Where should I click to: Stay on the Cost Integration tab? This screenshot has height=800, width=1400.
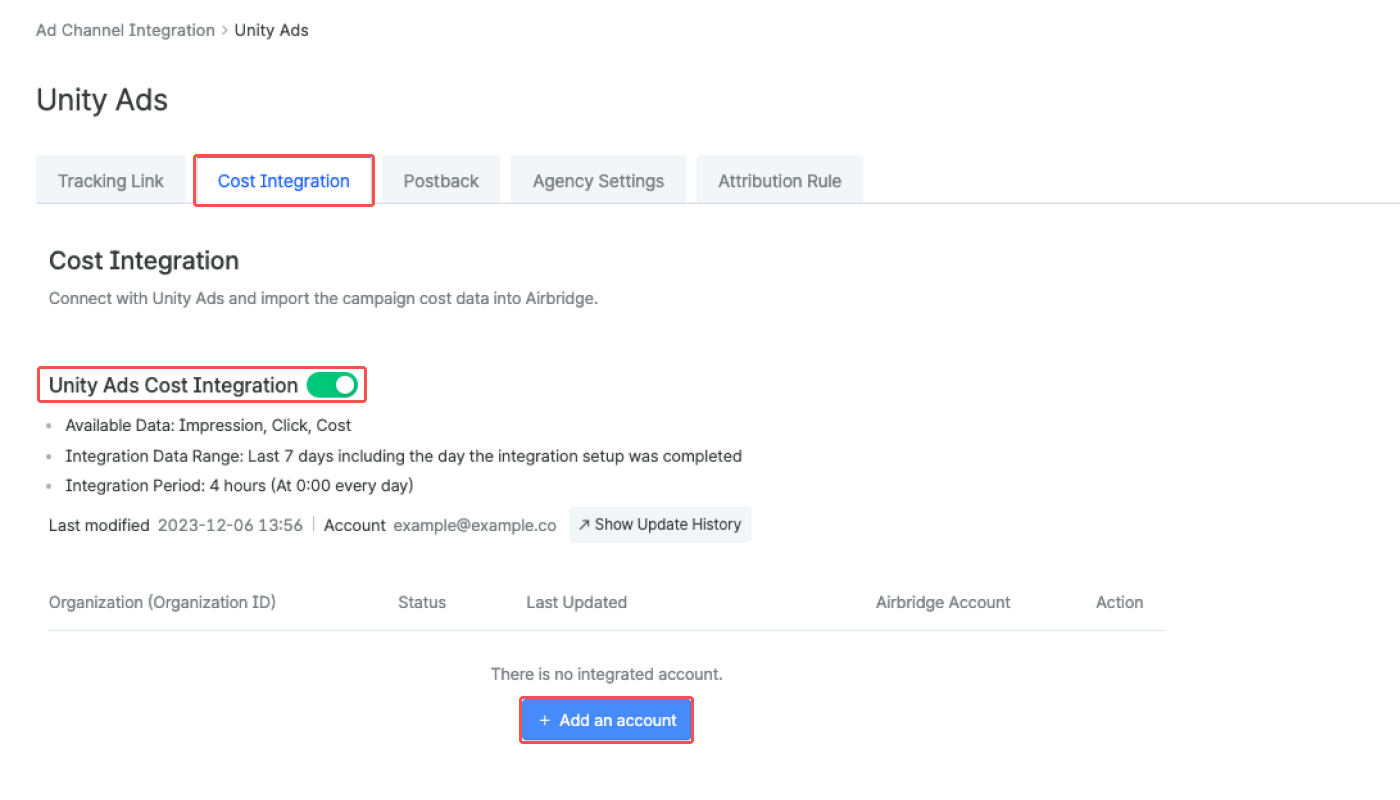(x=283, y=180)
